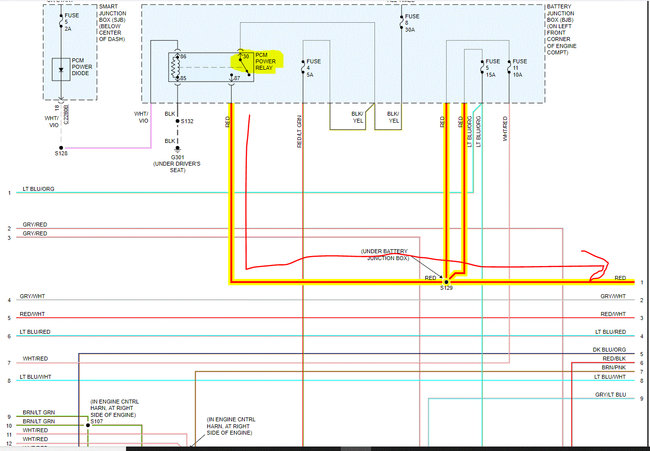The image size is (650, 451).
Task: Click the S132 splice dot
Action: point(177,121)
